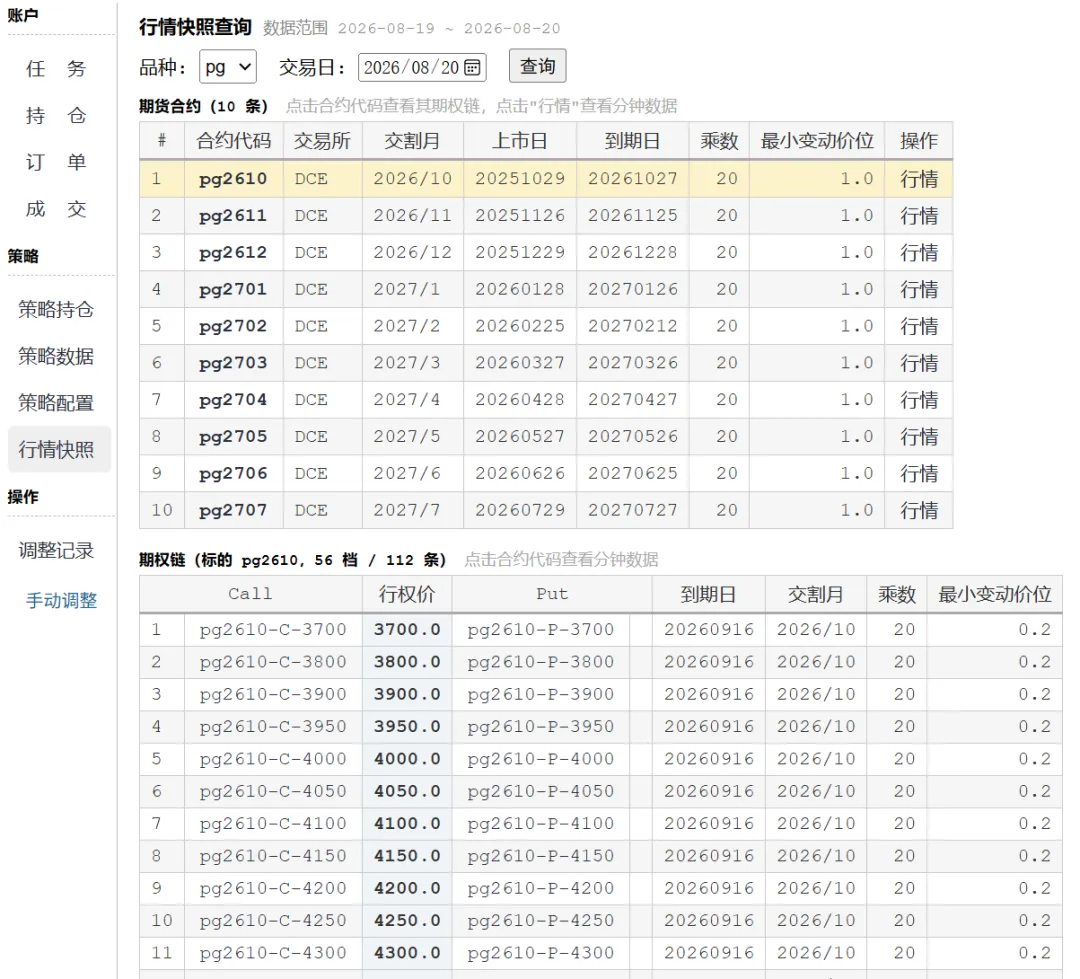The height and width of the screenshot is (979, 1080).
Task: Click 行情 for the pg2611 row
Action: pyautogui.click(x=919, y=216)
